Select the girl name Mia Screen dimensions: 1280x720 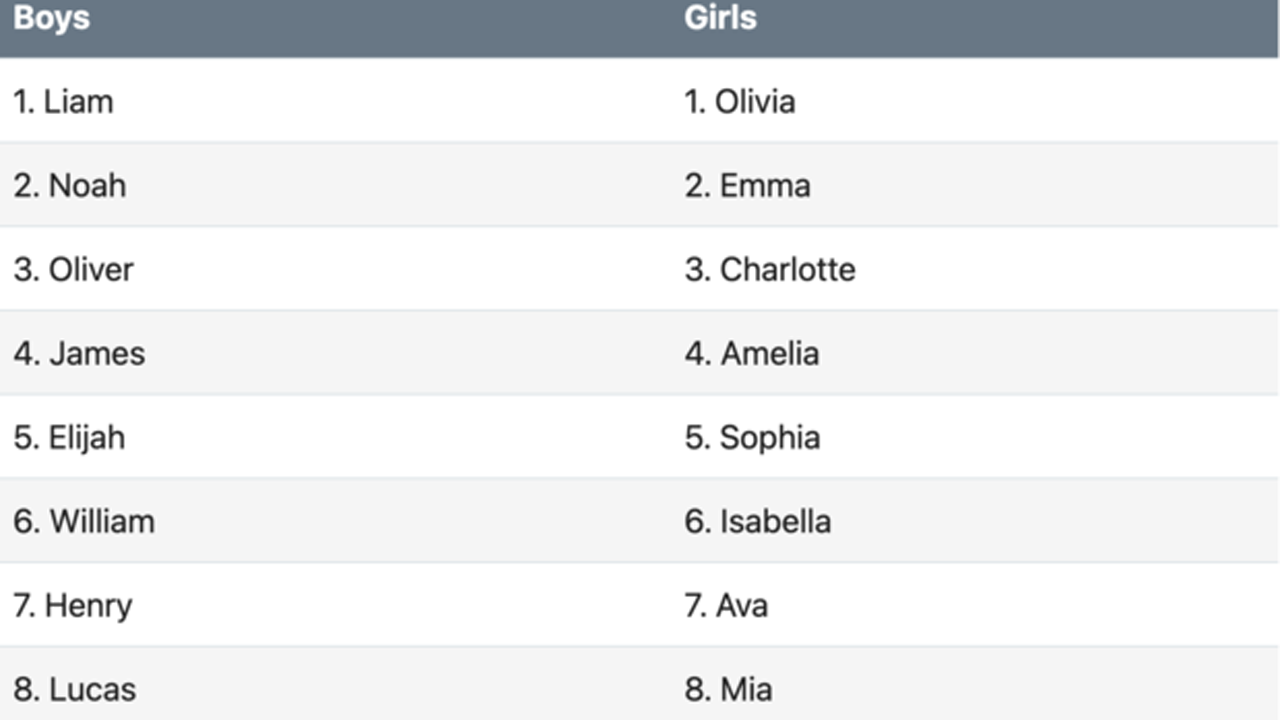click(746, 689)
